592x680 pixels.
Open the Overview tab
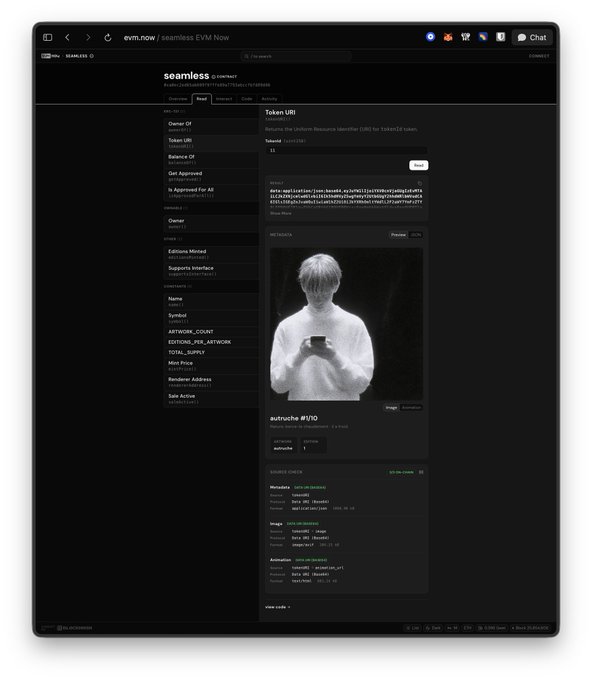178,99
